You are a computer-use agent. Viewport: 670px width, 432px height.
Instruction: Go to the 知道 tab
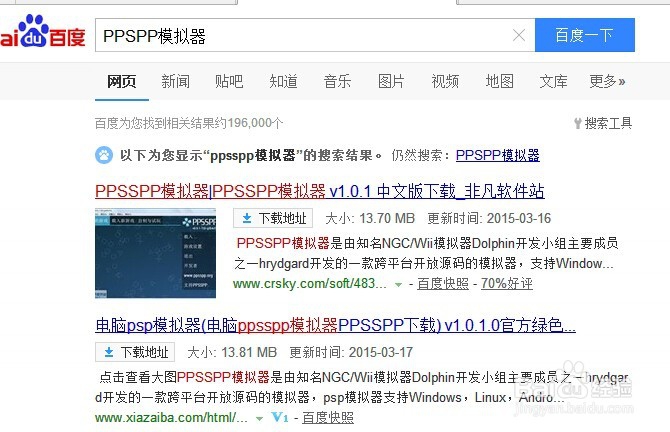tap(283, 81)
